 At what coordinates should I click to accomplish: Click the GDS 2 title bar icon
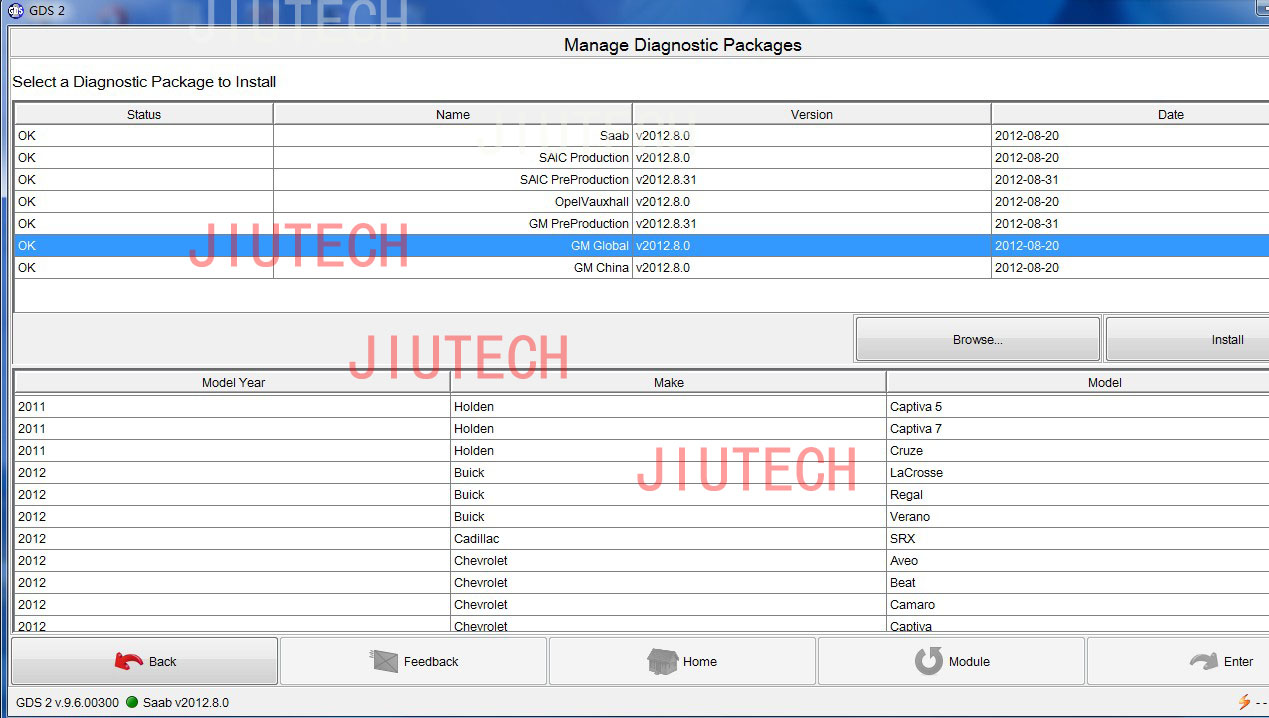[15, 11]
